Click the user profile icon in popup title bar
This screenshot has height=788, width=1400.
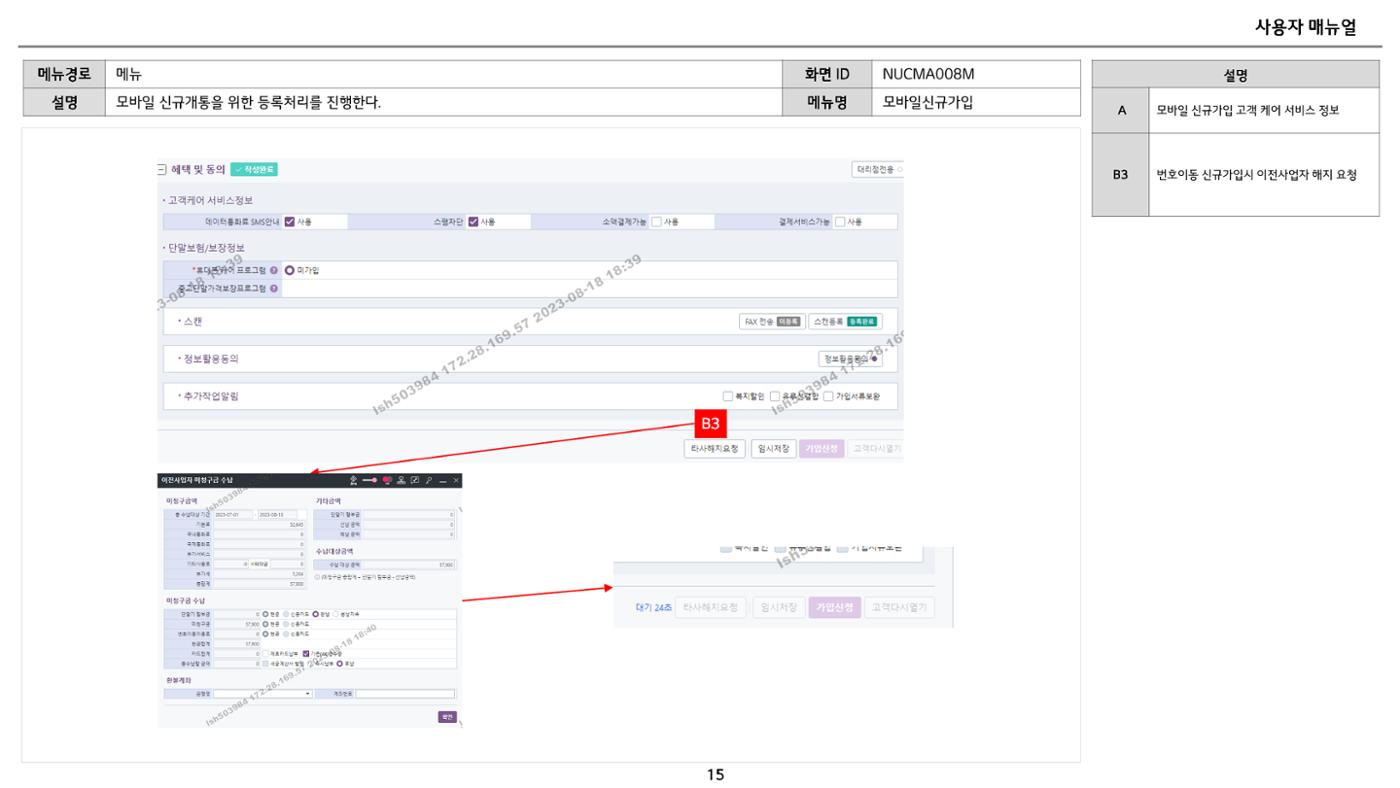(401, 481)
